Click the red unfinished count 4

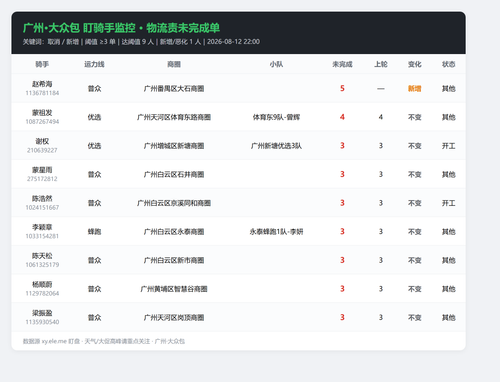[x=342, y=117]
